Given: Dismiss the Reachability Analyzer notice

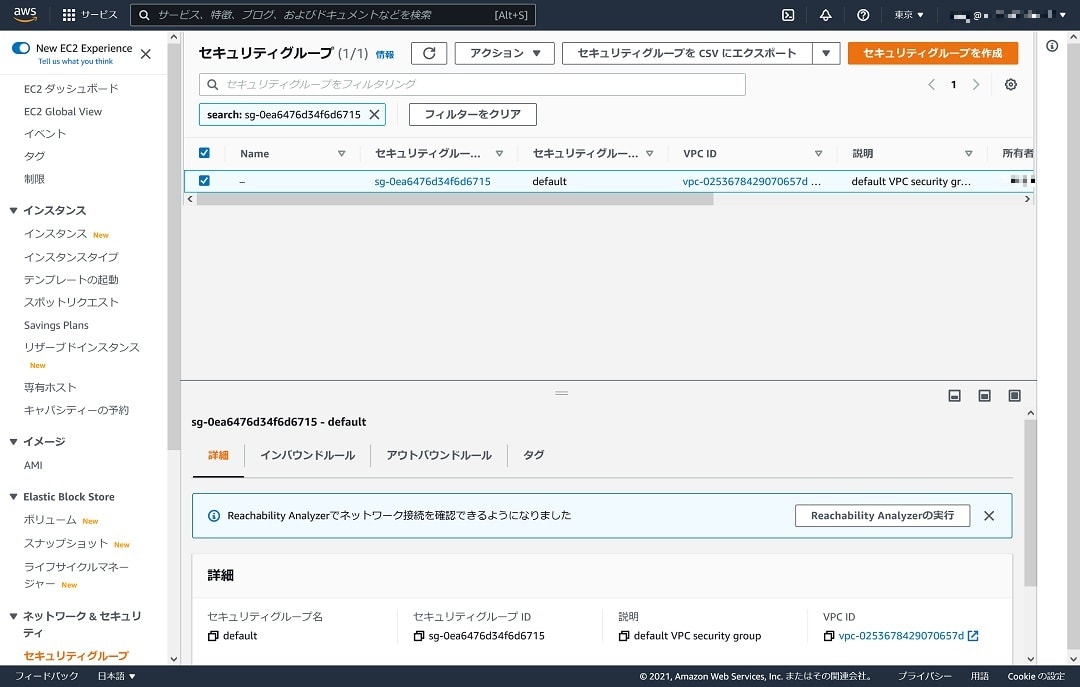Looking at the screenshot, I should click(x=988, y=515).
